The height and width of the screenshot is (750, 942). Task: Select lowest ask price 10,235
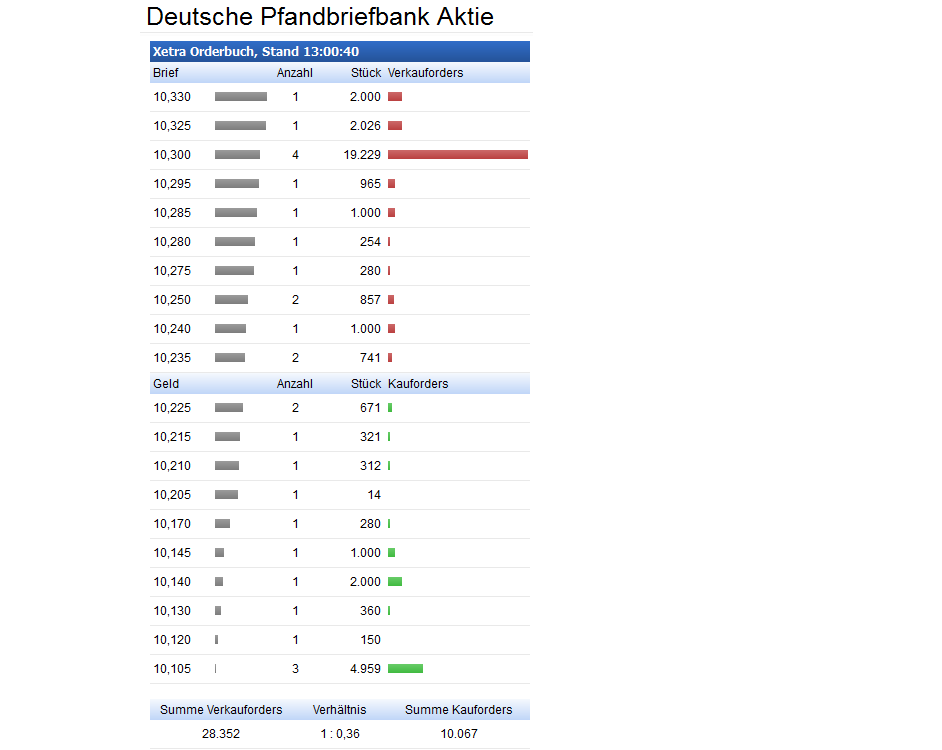[172, 358]
